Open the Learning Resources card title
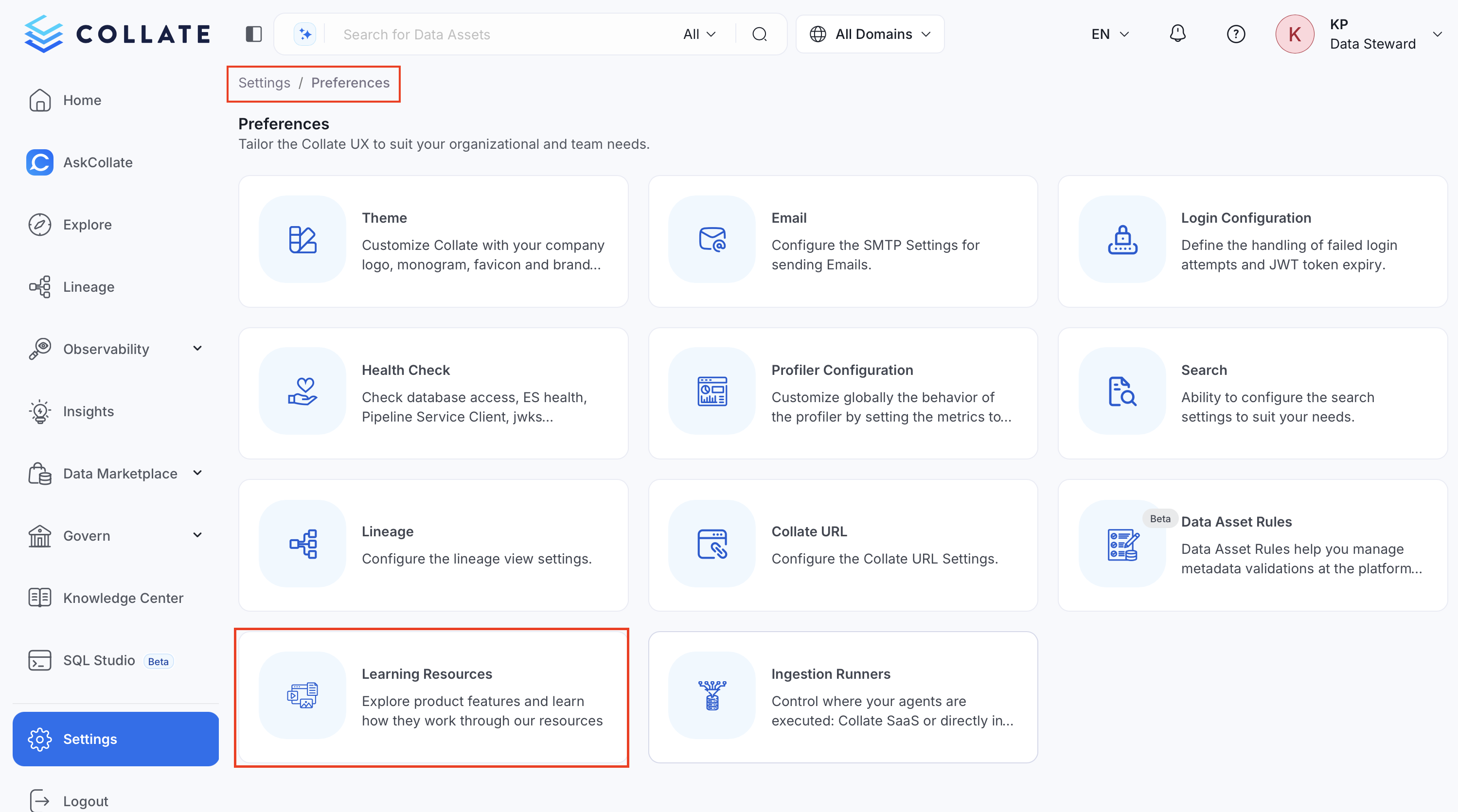 (x=427, y=674)
